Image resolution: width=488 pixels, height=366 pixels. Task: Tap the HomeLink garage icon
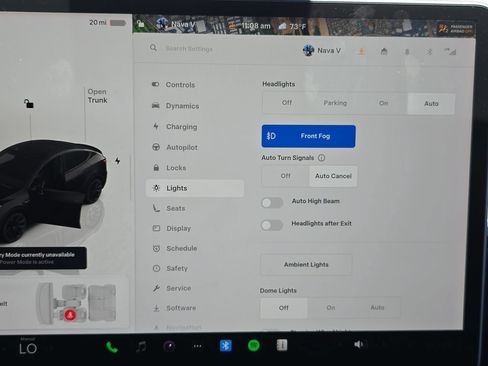[x=384, y=51]
